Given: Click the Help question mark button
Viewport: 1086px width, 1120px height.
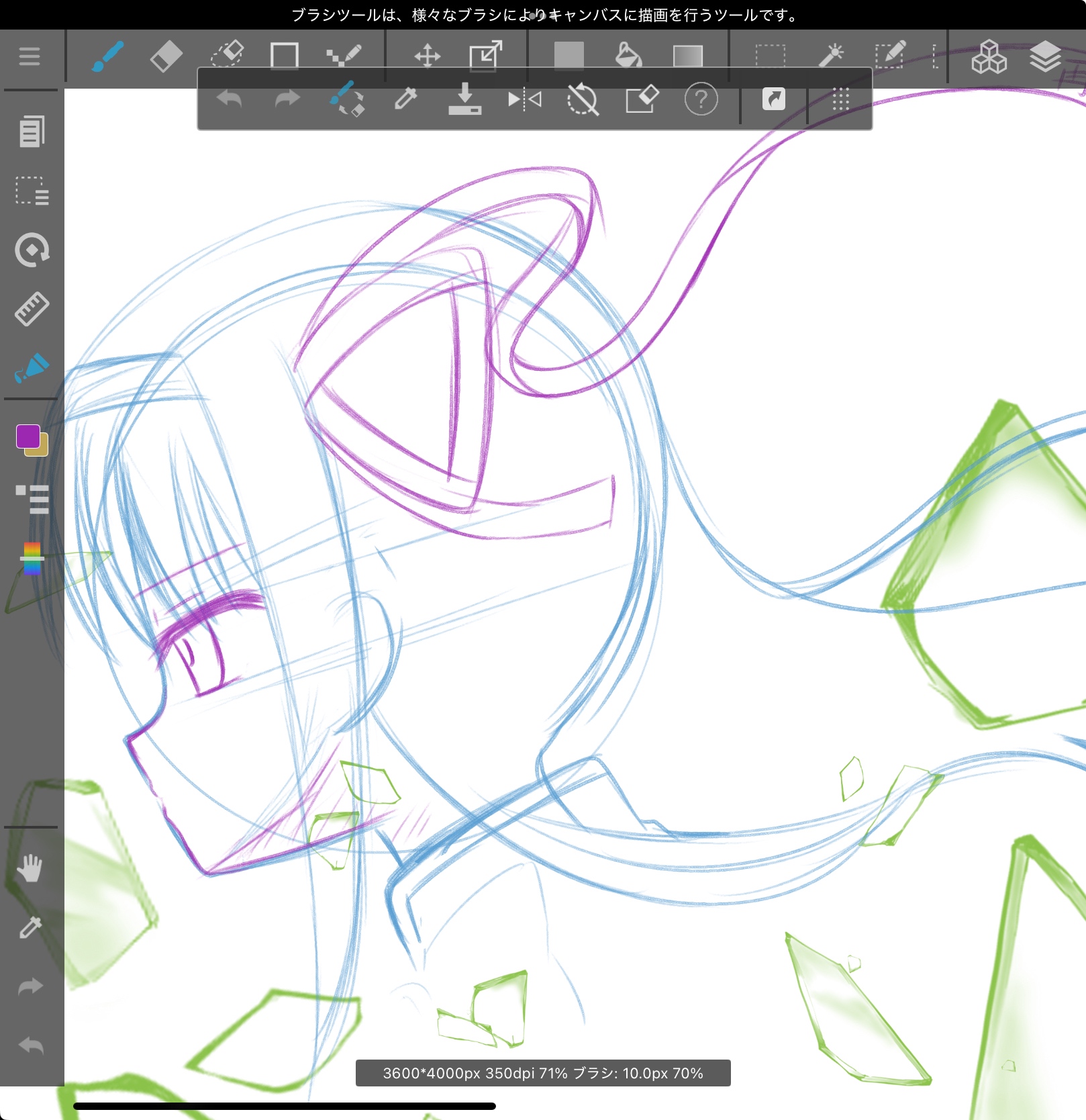Looking at the screenshot, I should coord(701,99).
